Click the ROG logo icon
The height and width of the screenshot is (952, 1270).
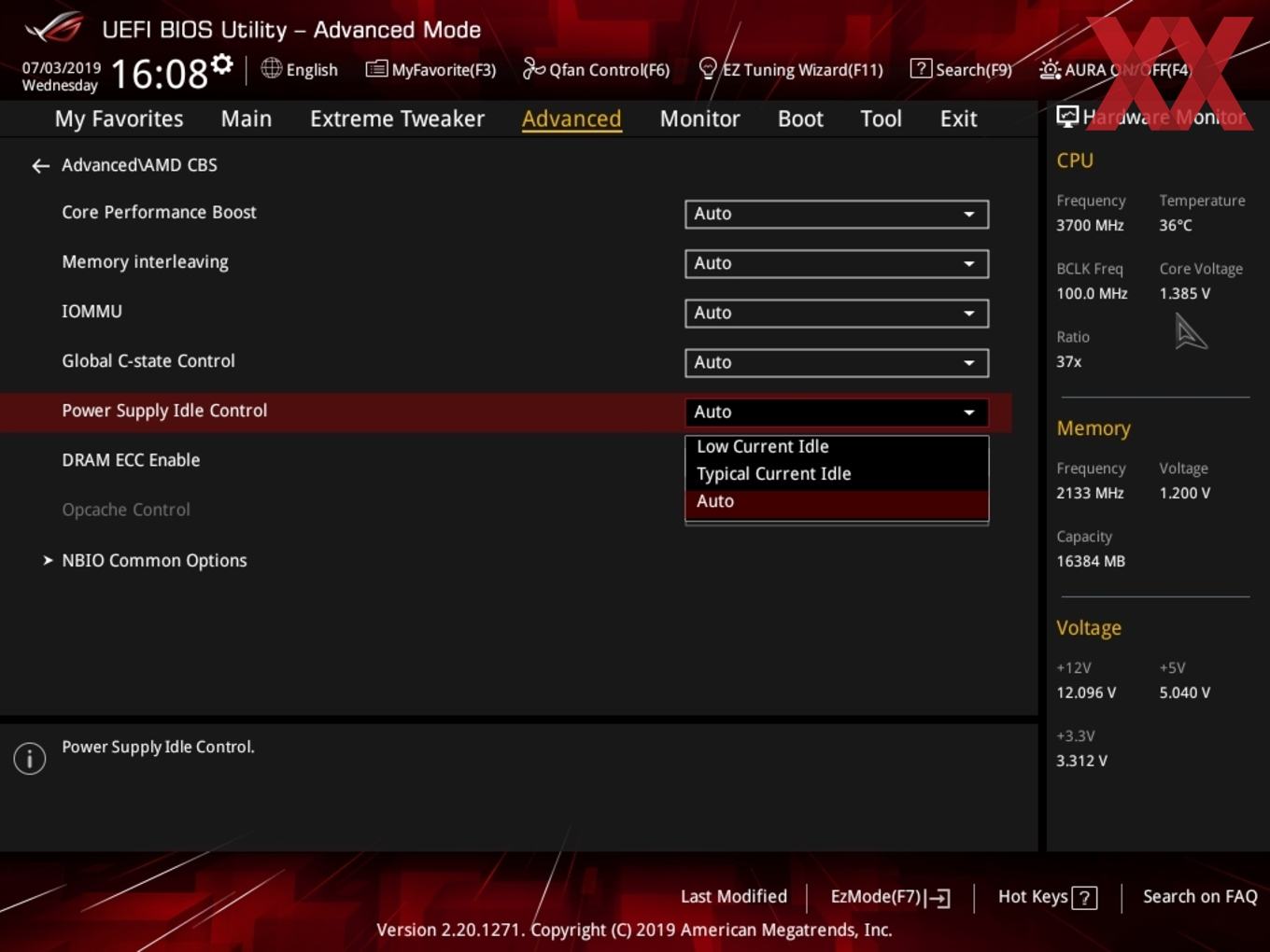(54, 27)
